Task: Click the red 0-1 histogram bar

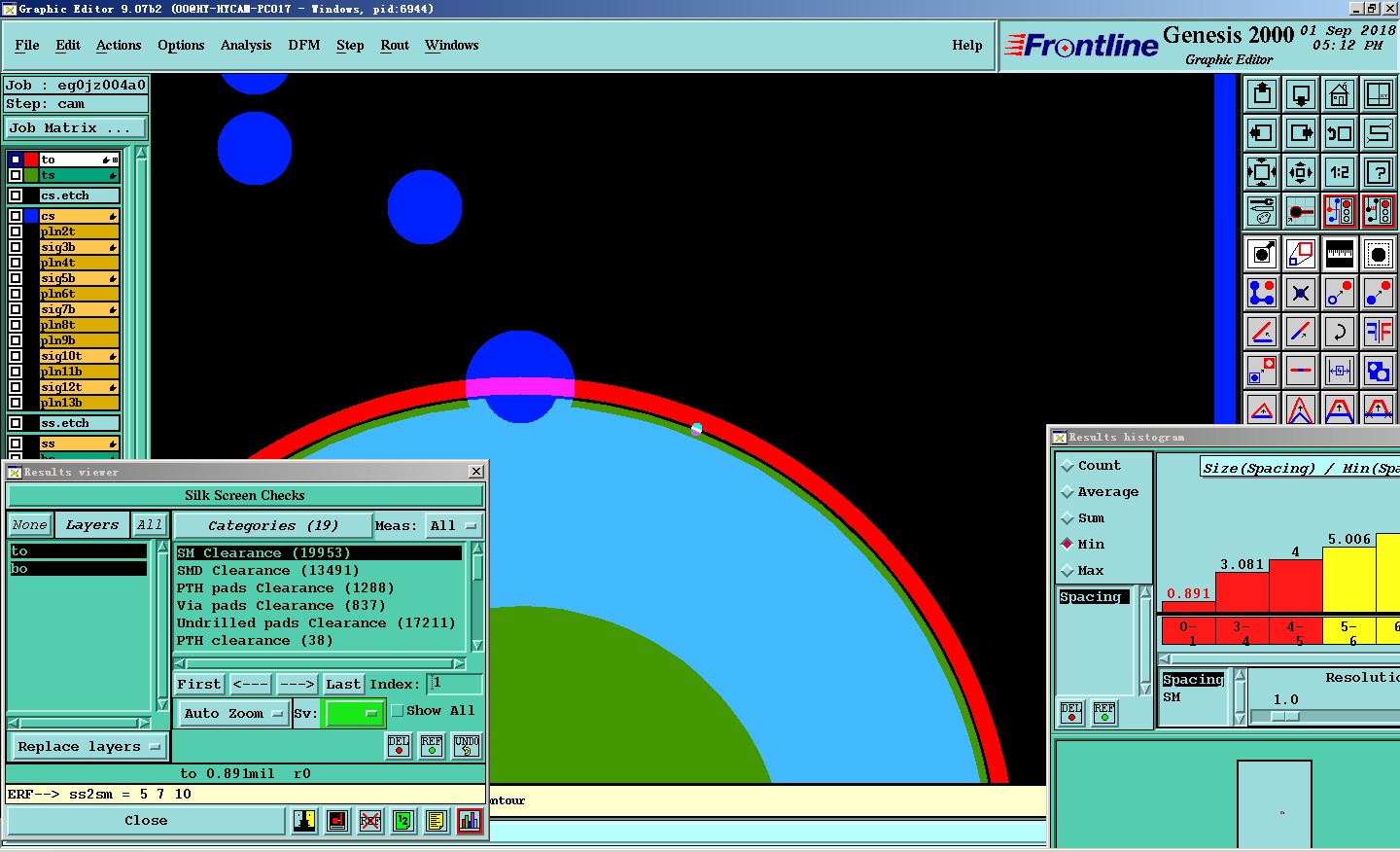Action: [x=1188, y=607]
